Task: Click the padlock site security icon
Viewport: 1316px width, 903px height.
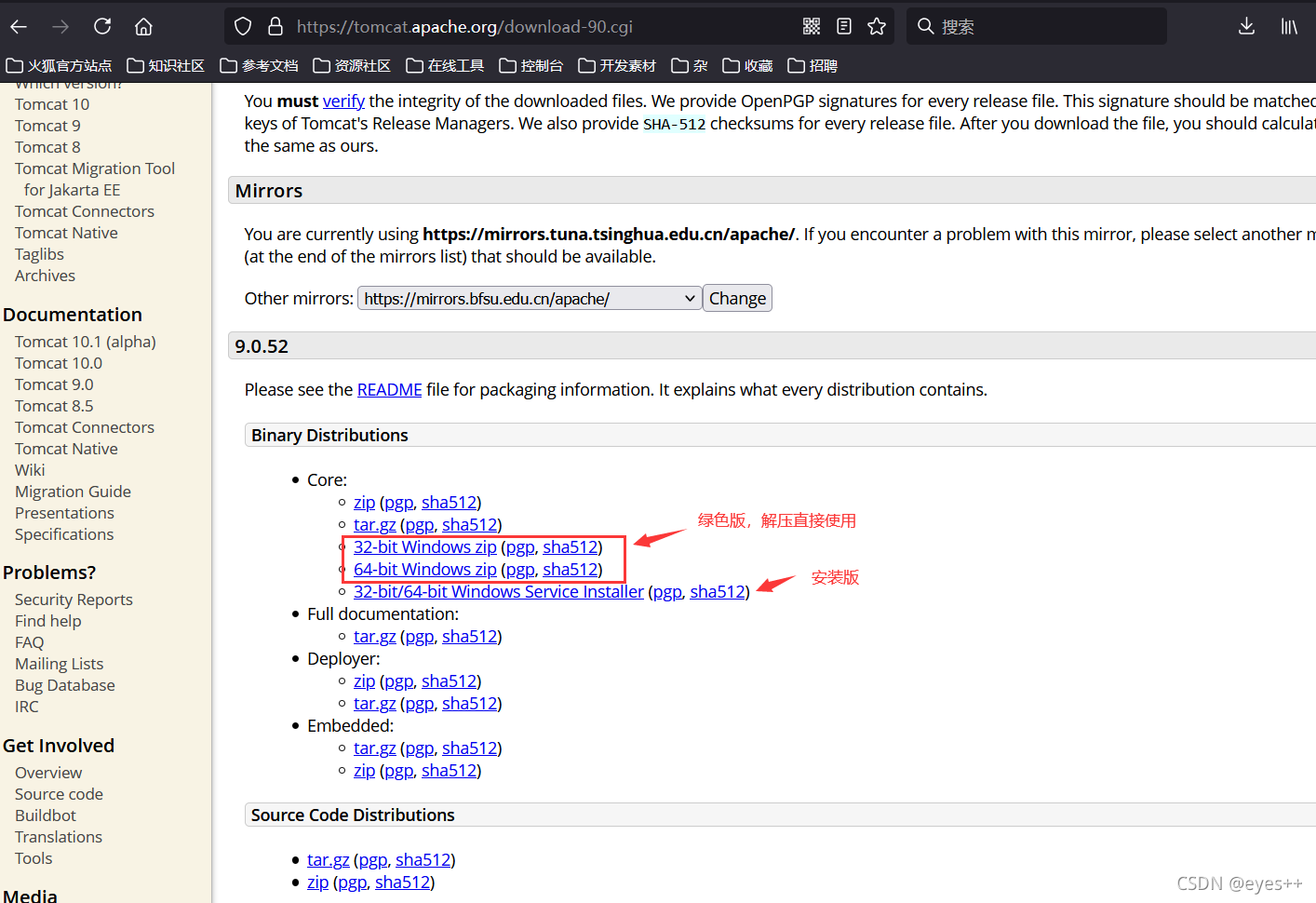Action: click(x=275, y=26)
